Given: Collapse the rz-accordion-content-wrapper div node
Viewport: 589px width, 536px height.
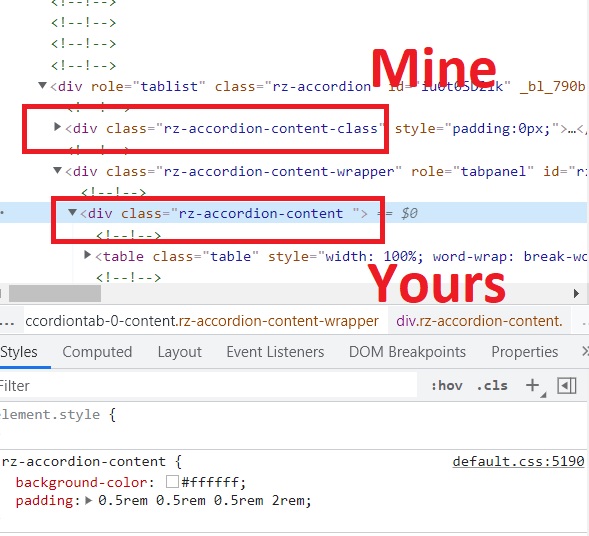Looking at the screenshot, I should 57,171.
